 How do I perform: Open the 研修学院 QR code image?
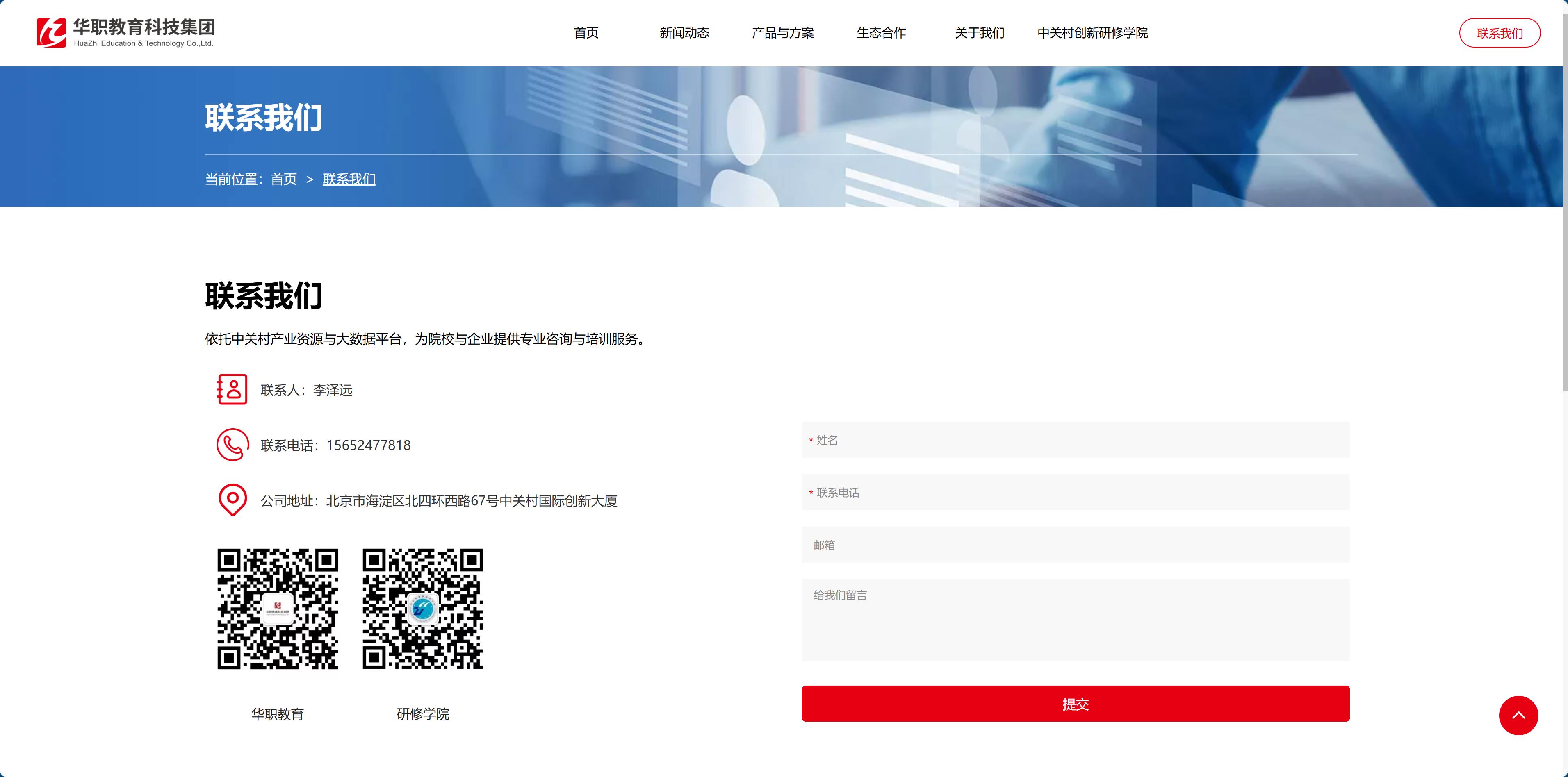[422, 609]
